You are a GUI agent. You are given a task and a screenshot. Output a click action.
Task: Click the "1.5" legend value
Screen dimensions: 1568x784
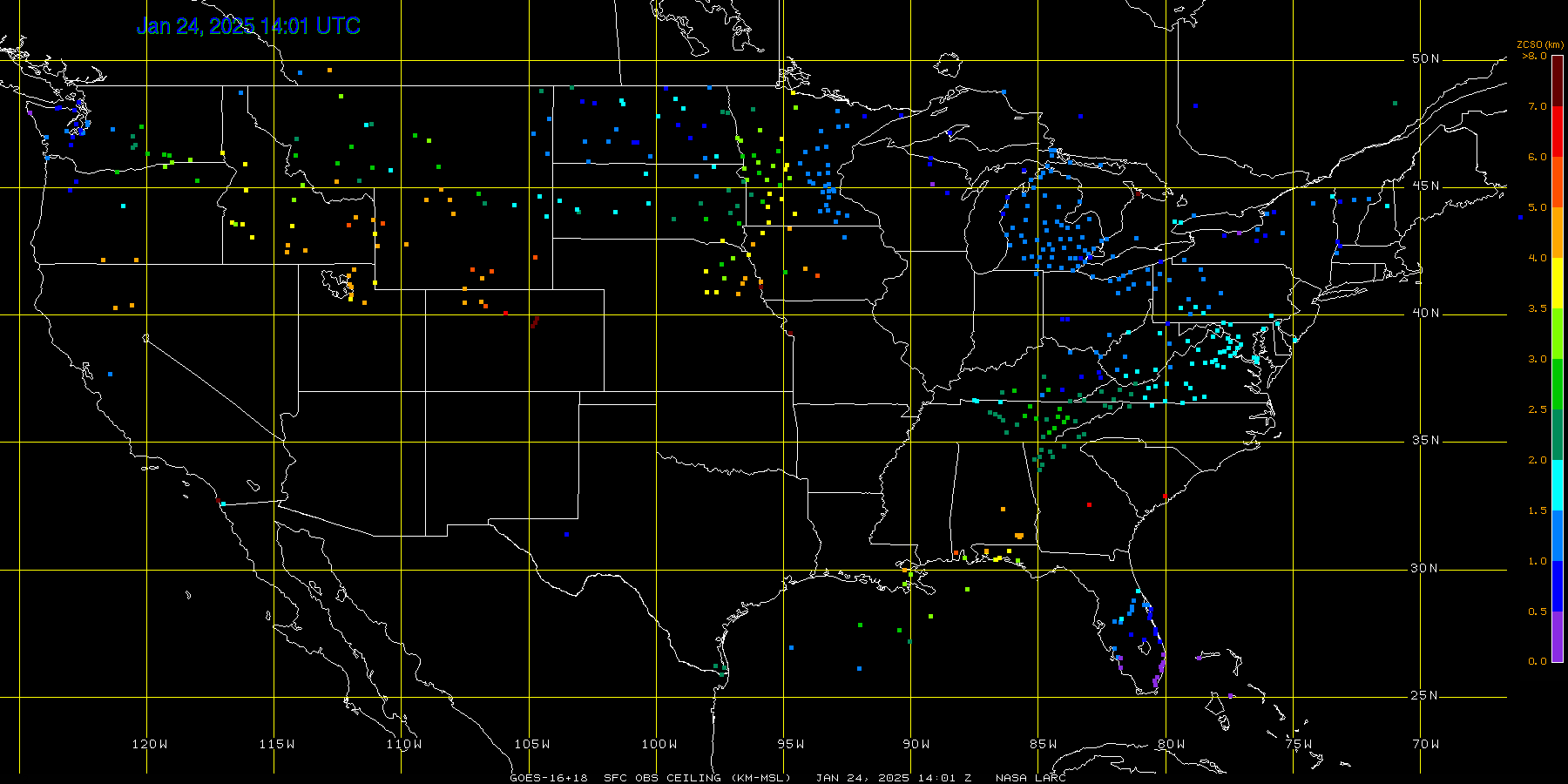[1538, 510]
